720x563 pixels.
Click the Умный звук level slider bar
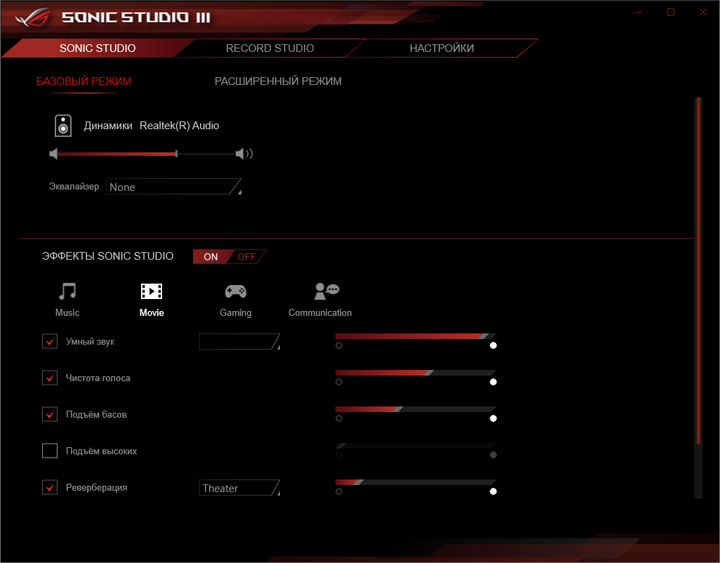[x=416, y=337]
